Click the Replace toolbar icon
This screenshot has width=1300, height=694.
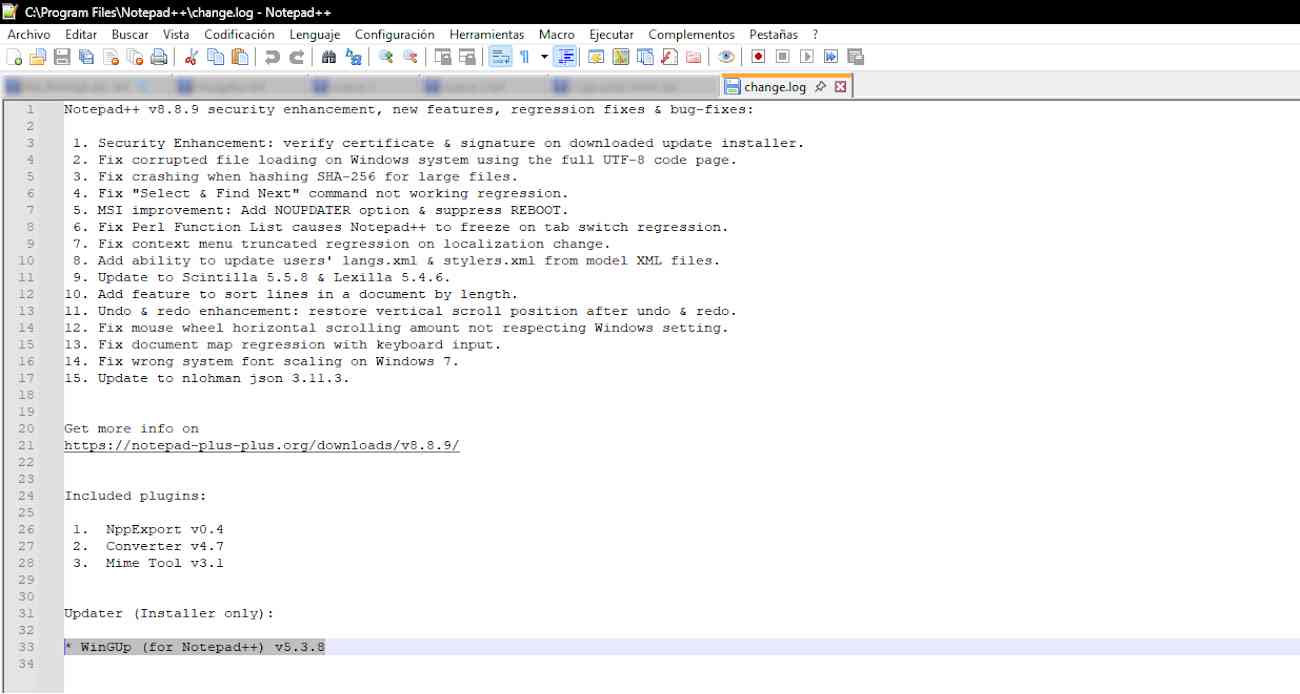click(353, 57)
